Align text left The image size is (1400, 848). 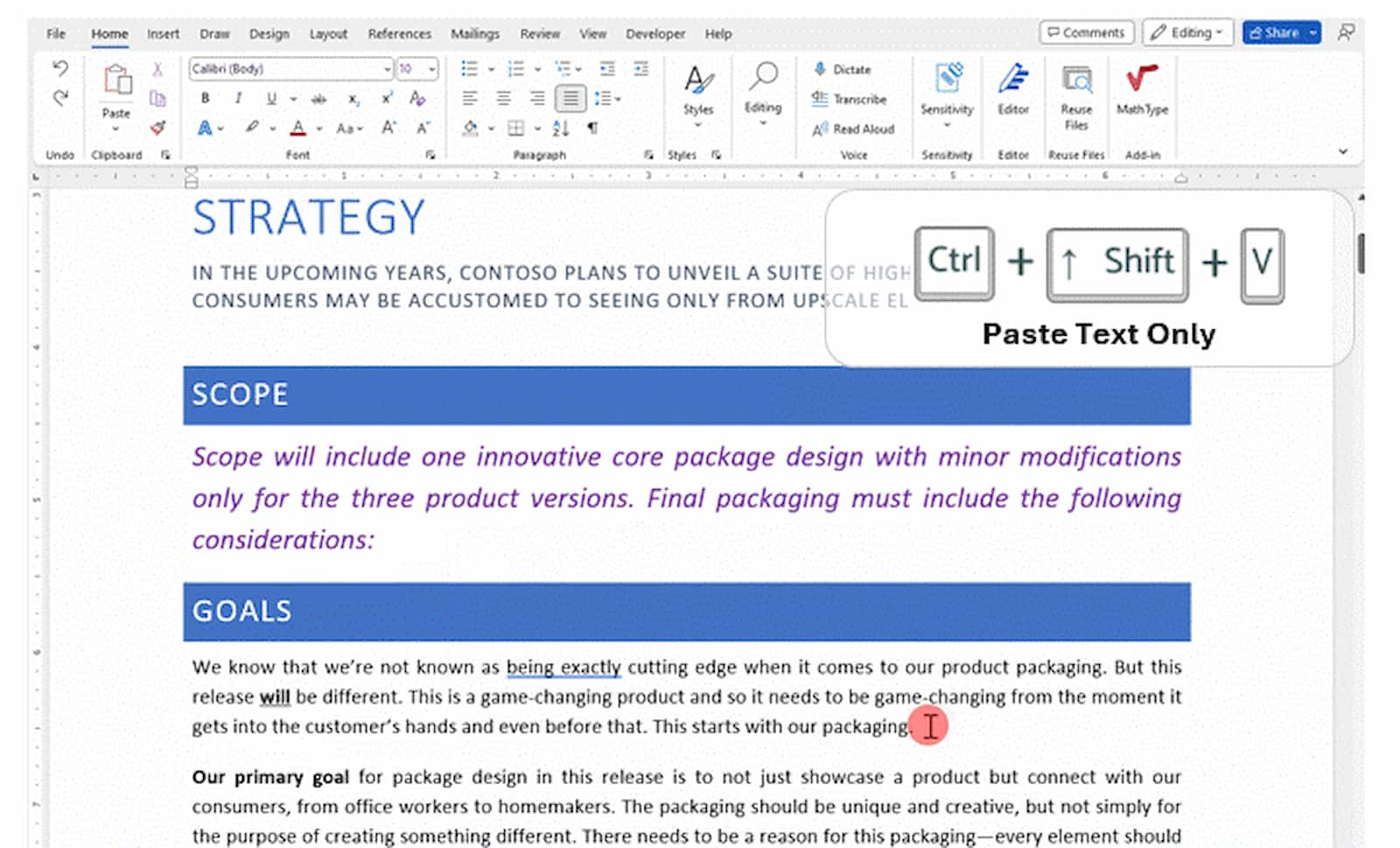coord(470,99)
